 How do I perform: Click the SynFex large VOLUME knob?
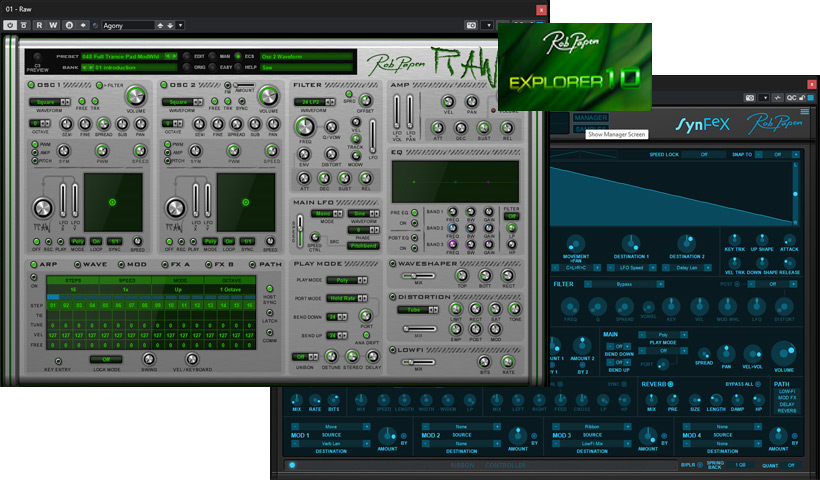point(784,354)
